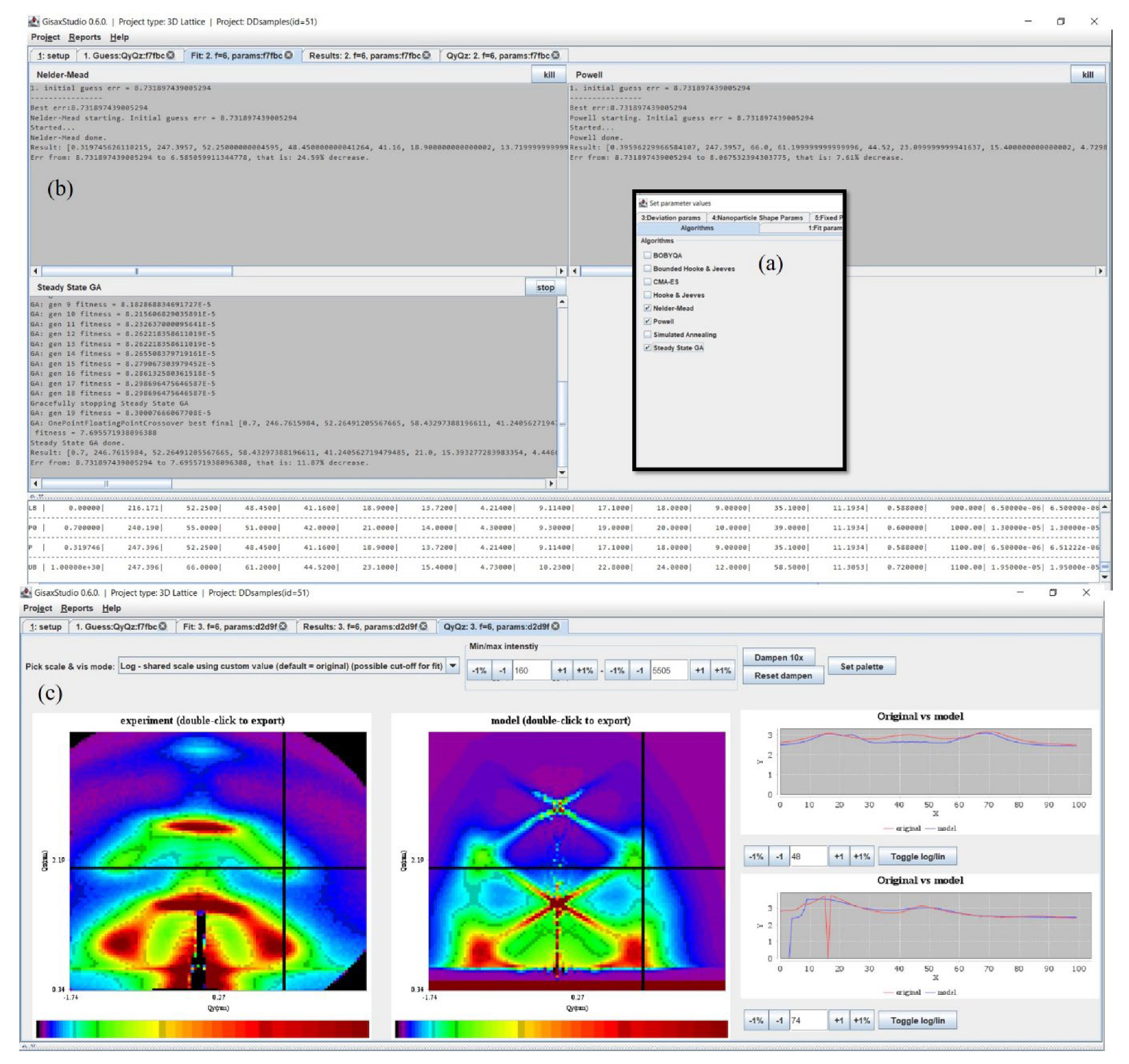The image size is (1129, 1064).
Task: Open the '3:Deviation params' tab
Action: click(670, 217)
